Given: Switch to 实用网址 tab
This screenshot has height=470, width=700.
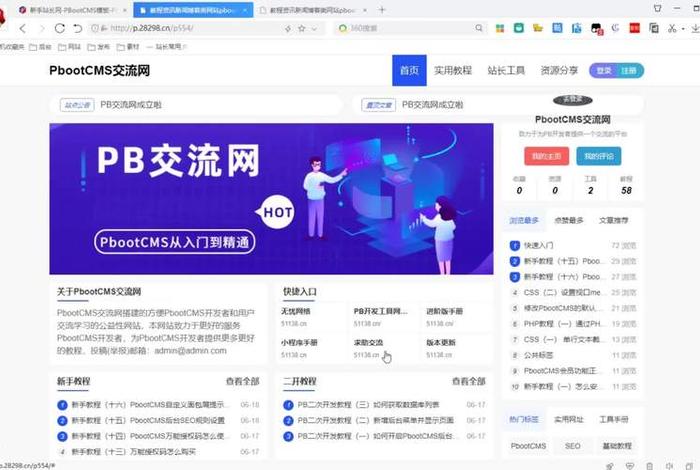Looking at the screenshot, I should coord(568,420).
